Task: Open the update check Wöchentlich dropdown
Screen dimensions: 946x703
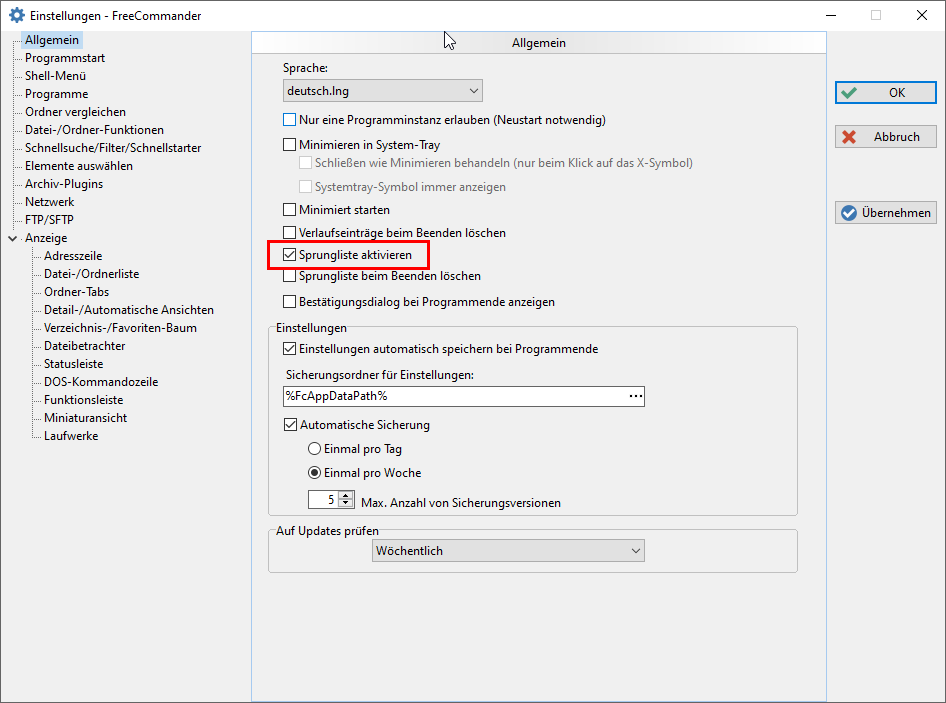Action: coord(508,550)
